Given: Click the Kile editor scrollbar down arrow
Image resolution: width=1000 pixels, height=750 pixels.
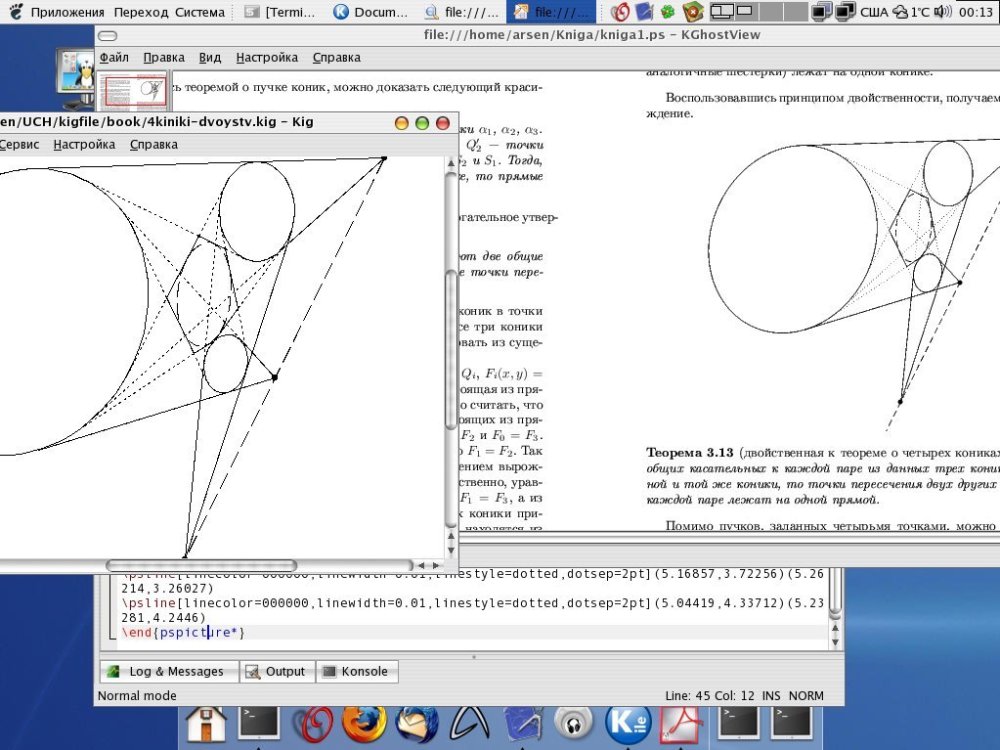Looking at the screenshot, I should 835,642.
